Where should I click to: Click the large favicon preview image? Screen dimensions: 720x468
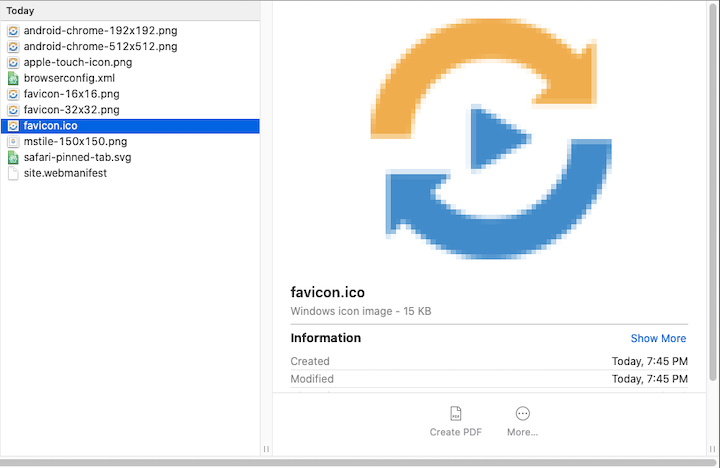click(x=490, y=138)
